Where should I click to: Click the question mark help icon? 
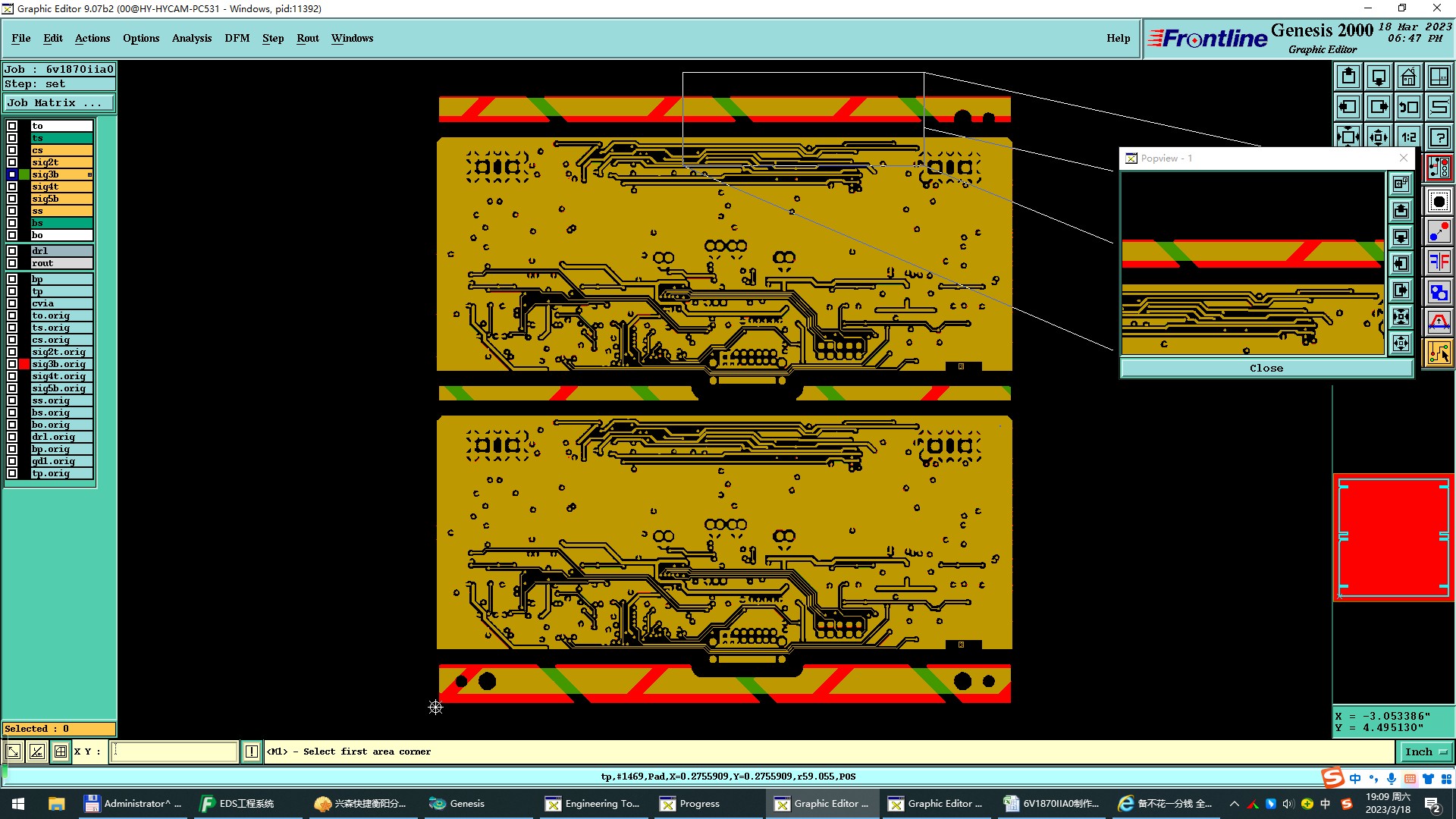pos(1439,137)
